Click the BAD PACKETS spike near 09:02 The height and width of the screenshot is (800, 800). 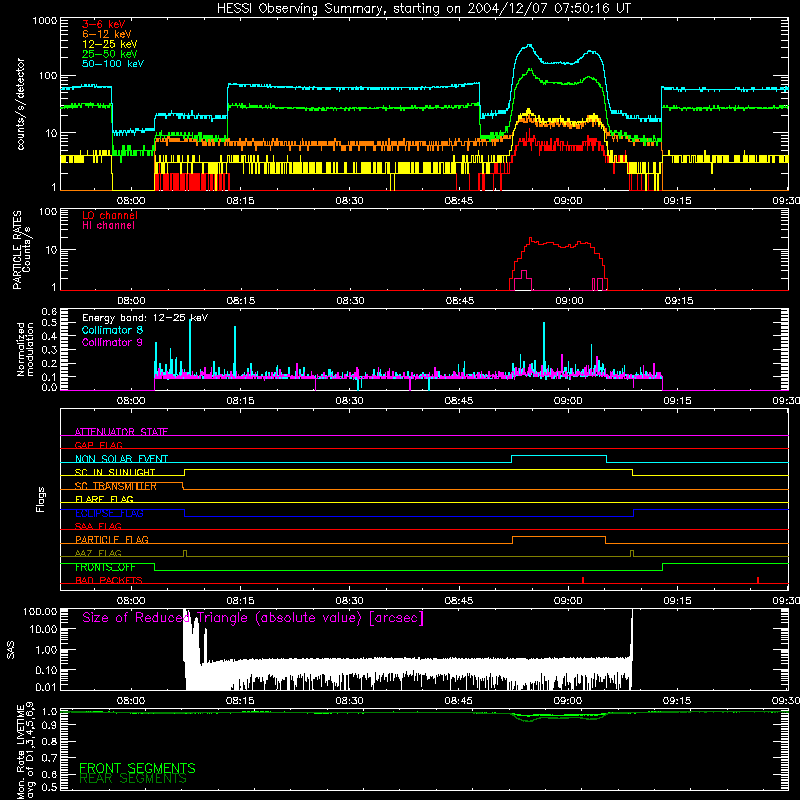coord(583,580)
